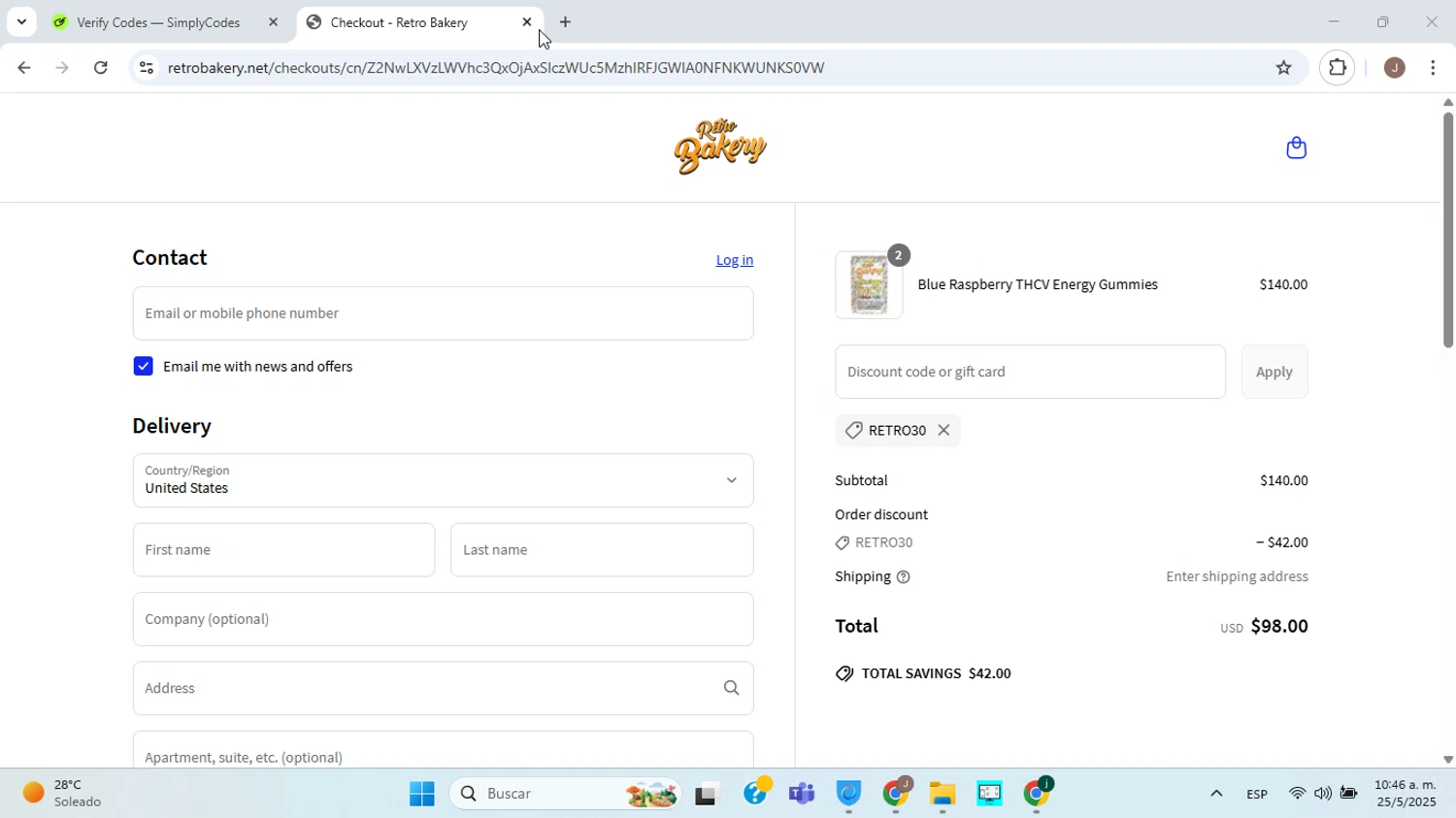Click into the Address field
Screen dimensions: 1456x818
[x=443, y=688]
